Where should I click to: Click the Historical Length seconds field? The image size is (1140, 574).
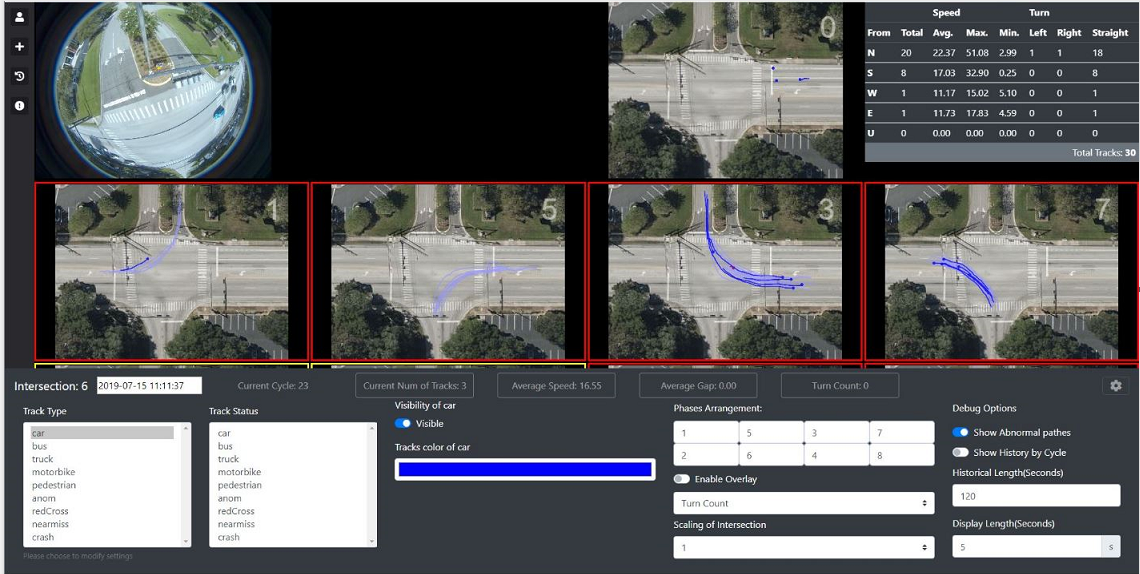click(x=1035, y=496)
